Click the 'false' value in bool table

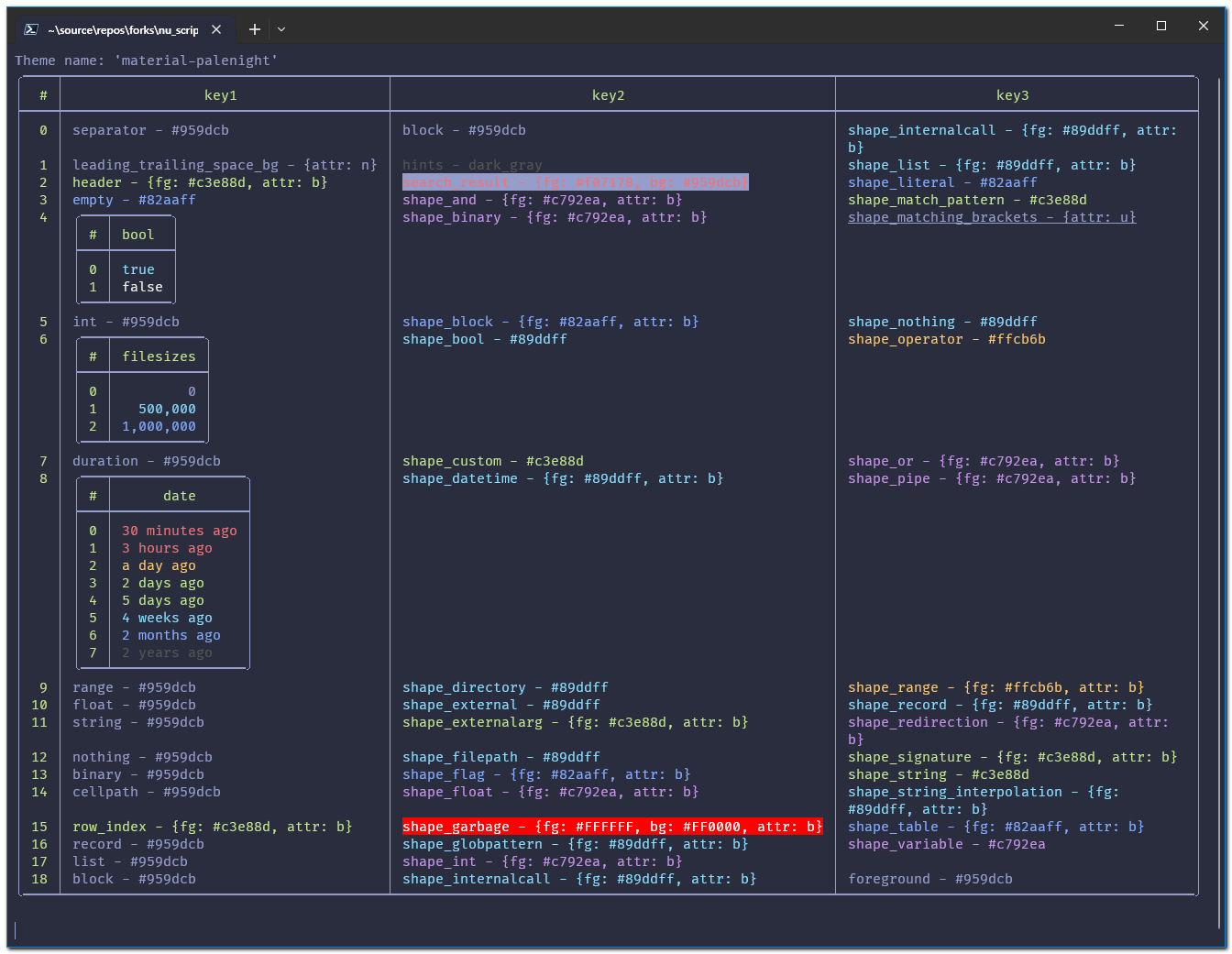(x=143, y=287)
